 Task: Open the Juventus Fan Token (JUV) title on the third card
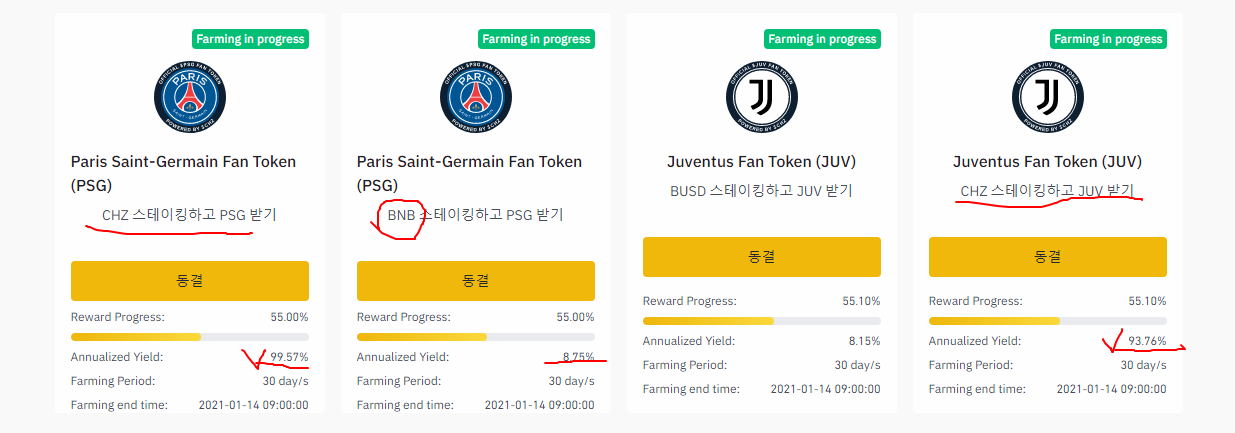(x=761, y=162)
